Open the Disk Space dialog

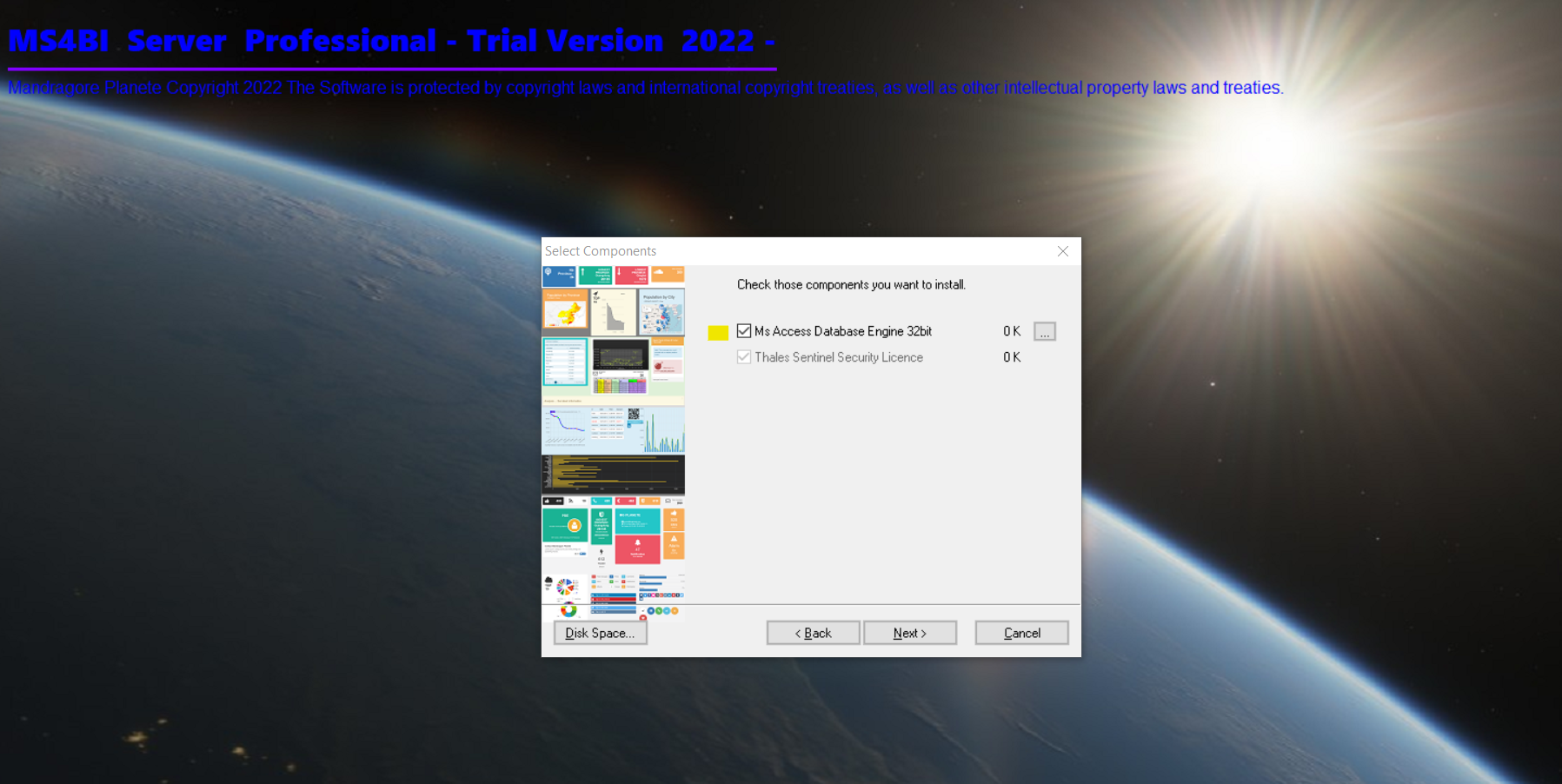(601, 633)
